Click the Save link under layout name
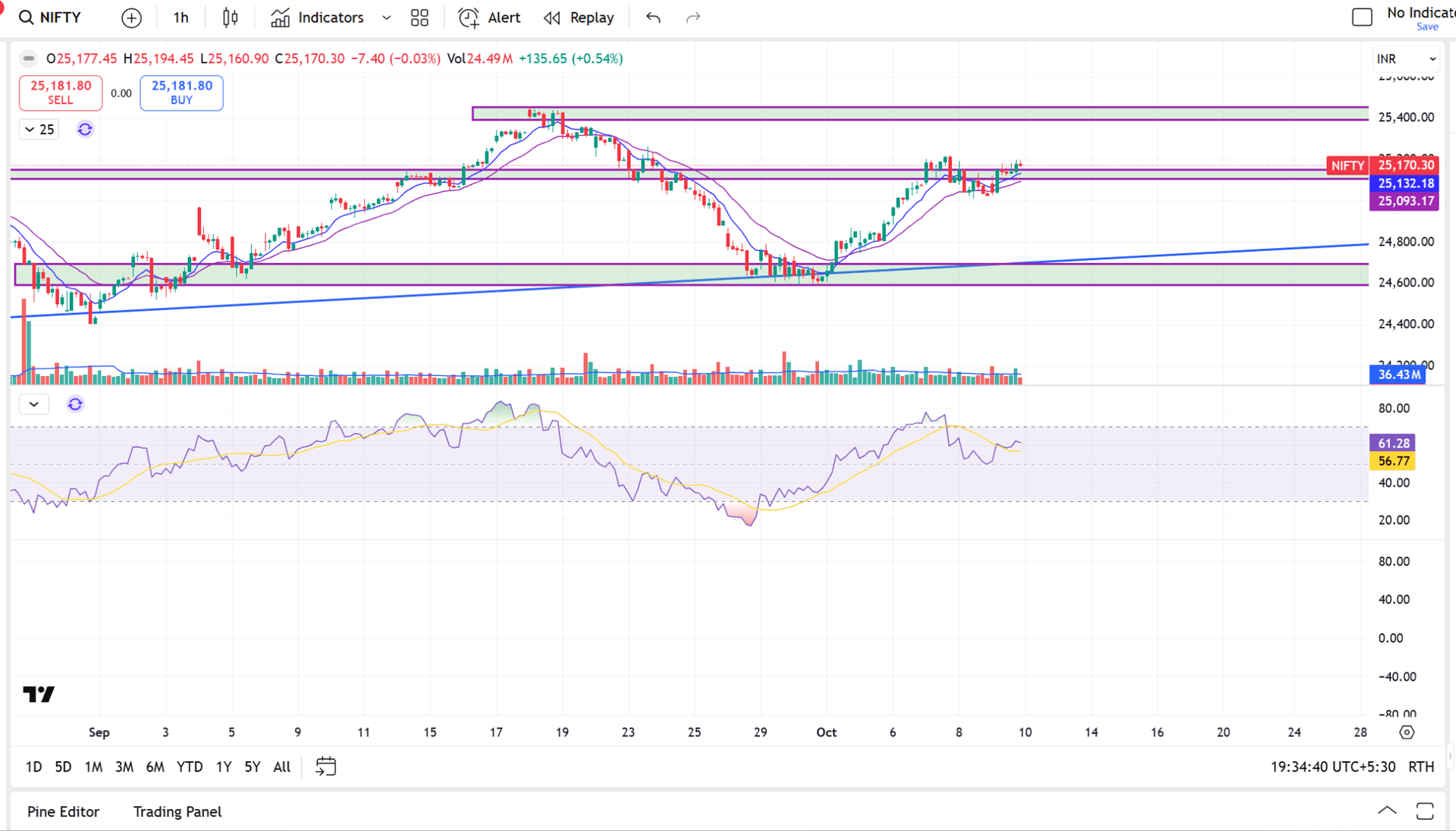This screenshot has height=831, width=1456. pos(1427,27)
